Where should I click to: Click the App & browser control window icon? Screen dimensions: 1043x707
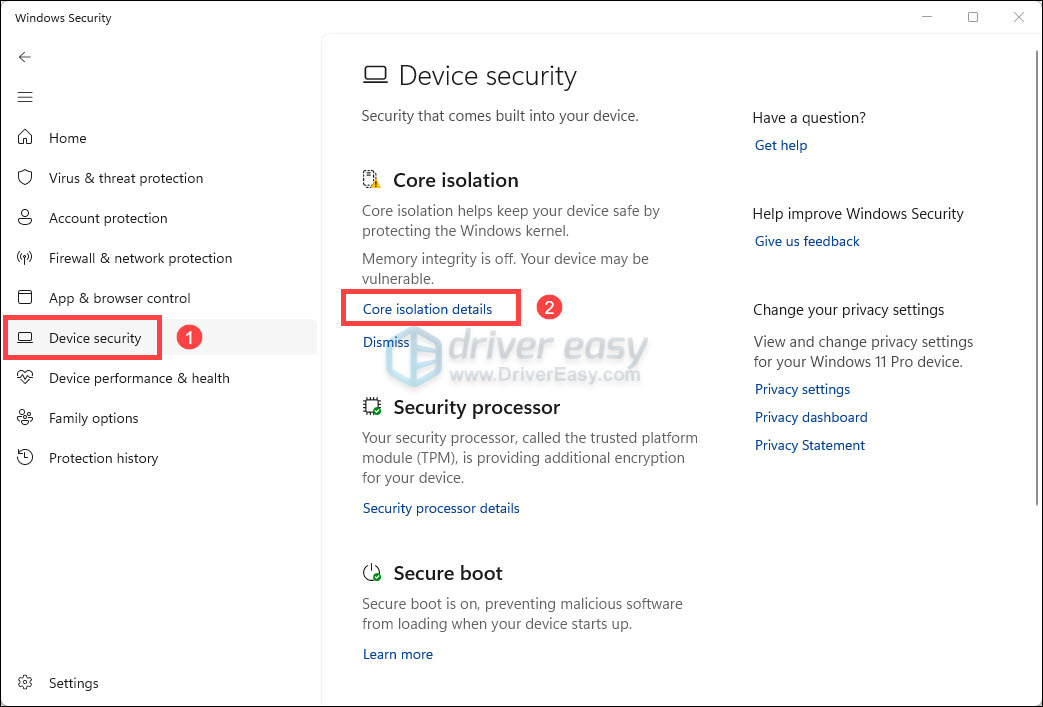tap(25, 297)
